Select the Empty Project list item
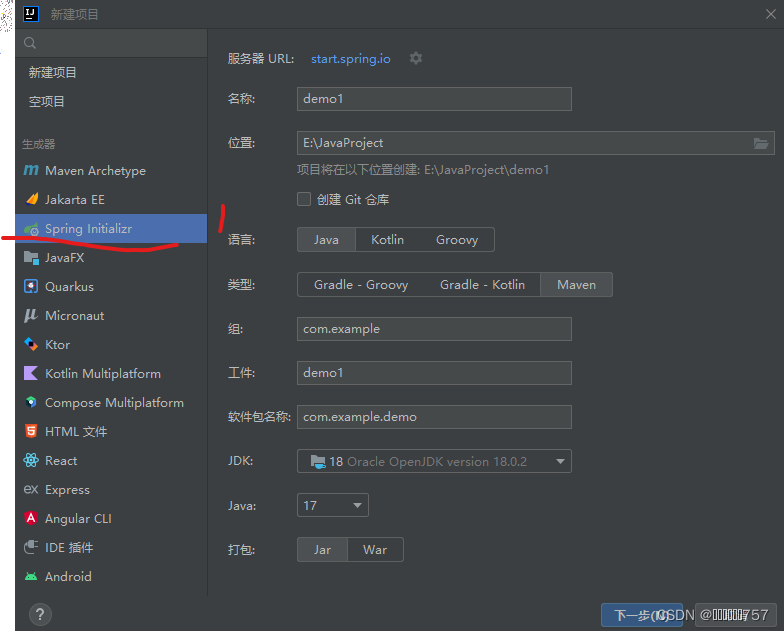This screenshot has height=631, width=784. click(x=111, y=102)
